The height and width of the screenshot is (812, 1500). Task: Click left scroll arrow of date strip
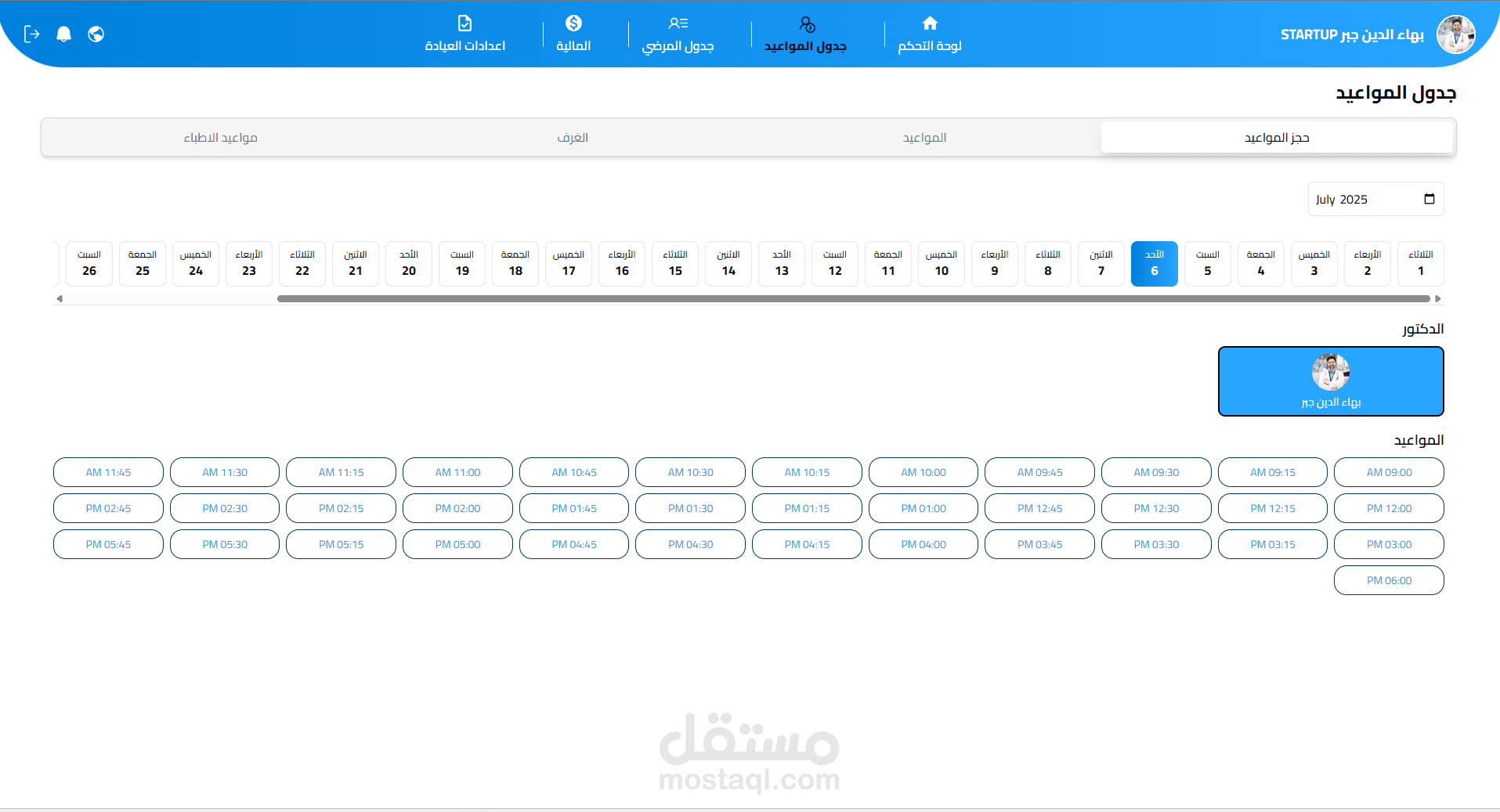60,298
